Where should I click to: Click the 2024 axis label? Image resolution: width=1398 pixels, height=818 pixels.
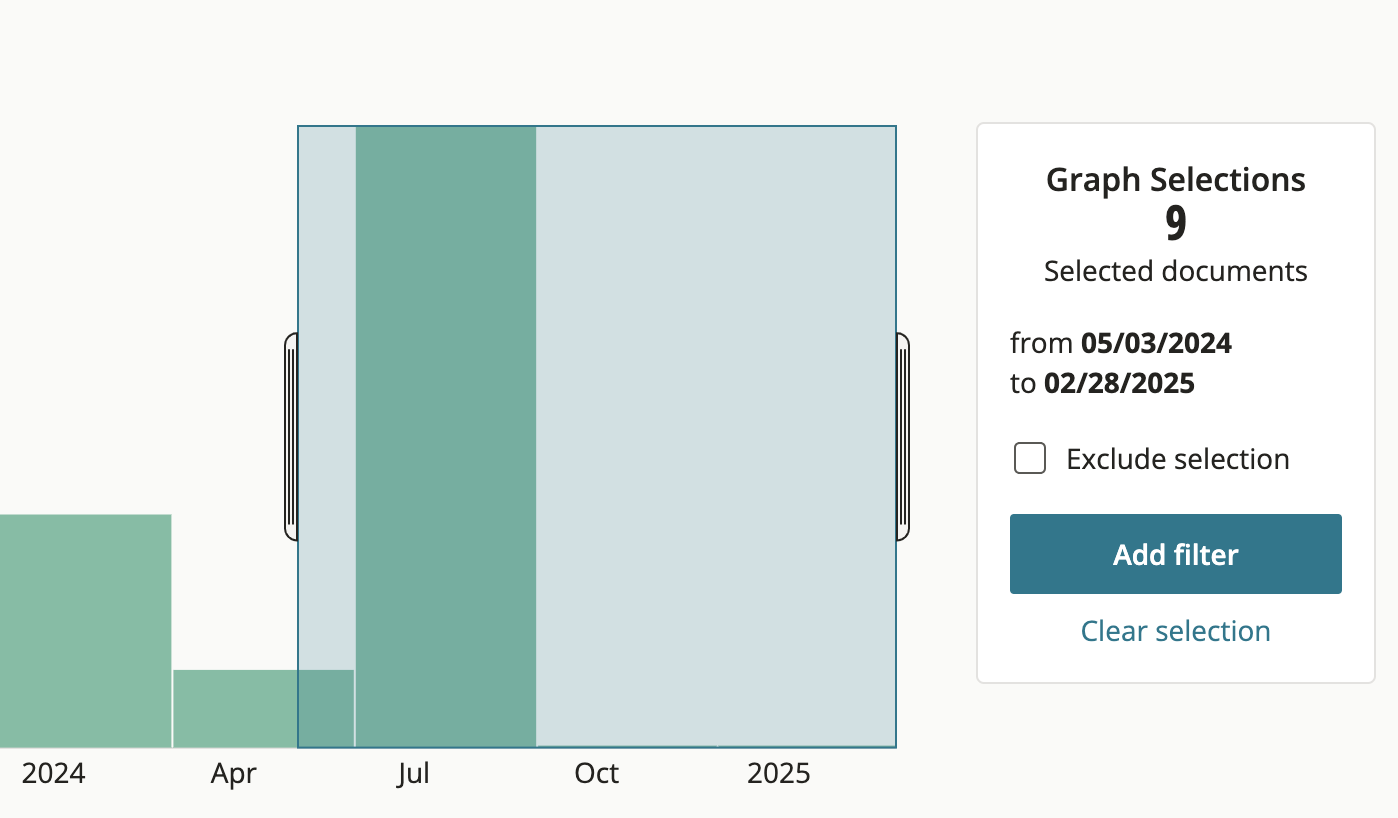pyautogui.click(x=54, y=773)
